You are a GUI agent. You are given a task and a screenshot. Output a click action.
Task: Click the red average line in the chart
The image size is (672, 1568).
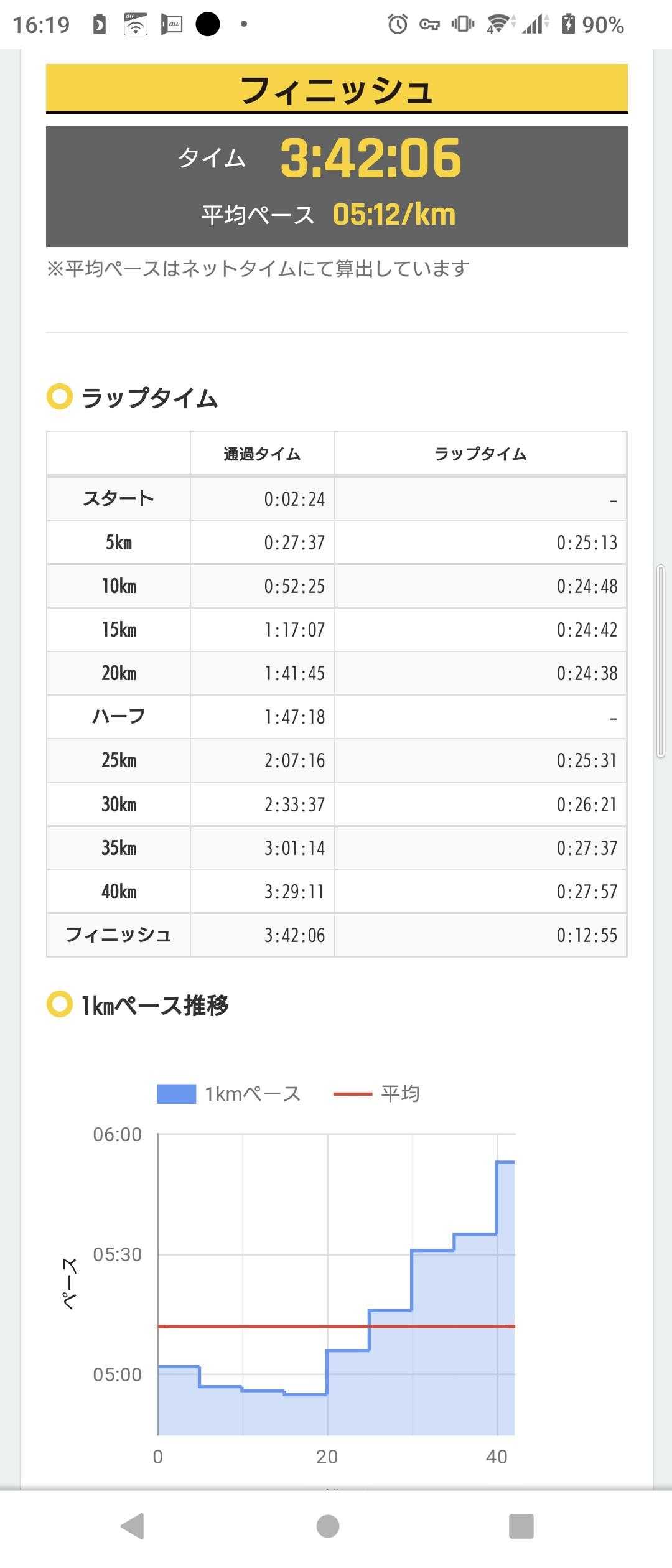point(261,1327)
